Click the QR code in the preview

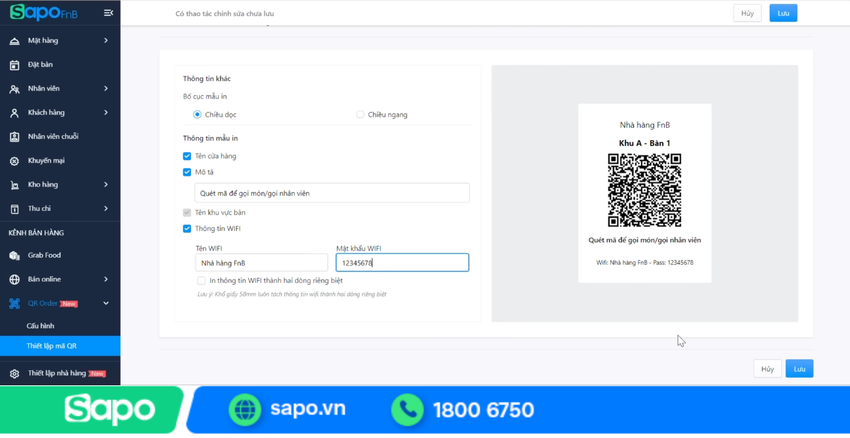644,190
